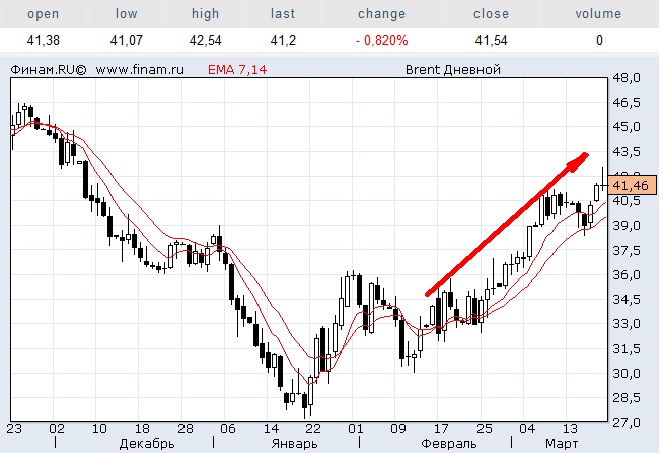Viewport: 663px width, 453px height.
Task: Click the current price marker 41,46
Action: click(x=630, y=185)
